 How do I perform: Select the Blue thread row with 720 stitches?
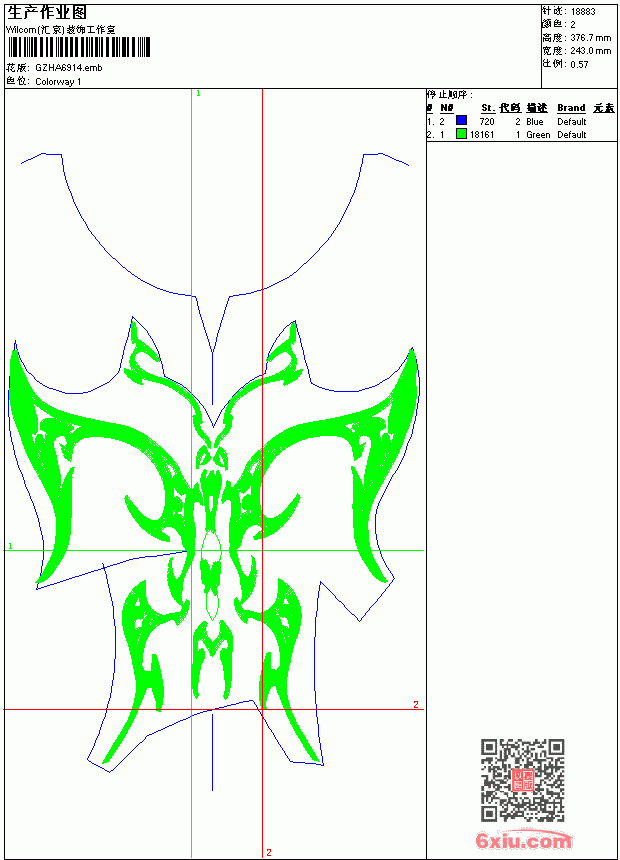[x=521, y=121]
